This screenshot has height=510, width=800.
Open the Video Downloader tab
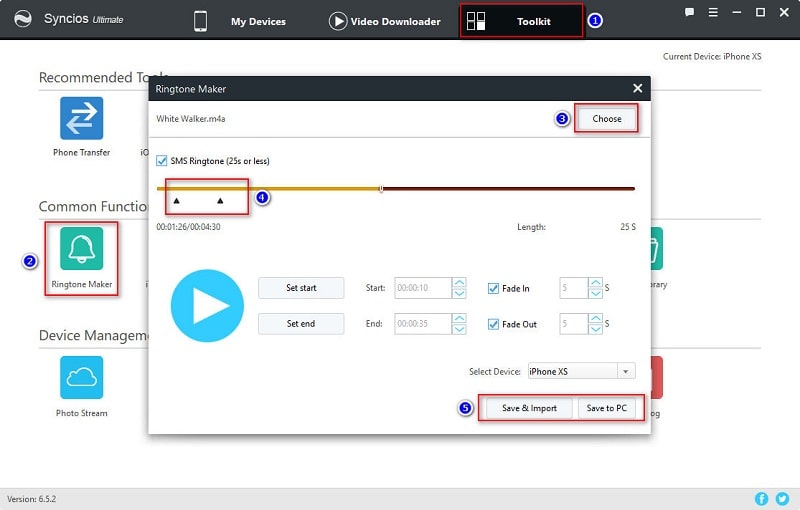coord(384,21)
